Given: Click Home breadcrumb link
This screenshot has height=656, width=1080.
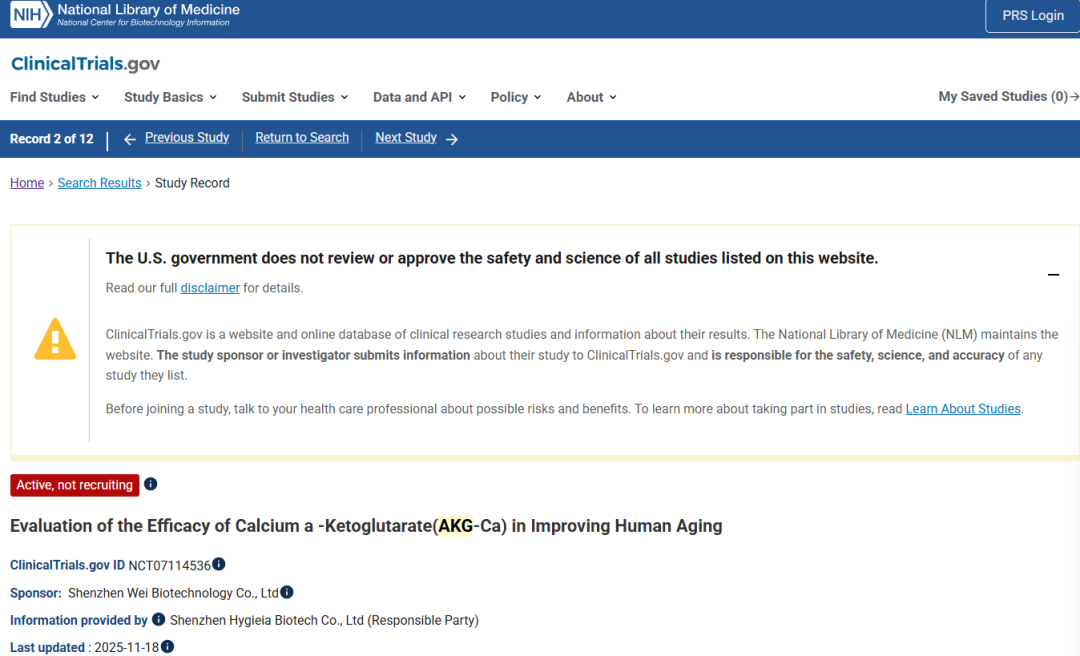Looking at the screenshot, I should click(27, 183).
